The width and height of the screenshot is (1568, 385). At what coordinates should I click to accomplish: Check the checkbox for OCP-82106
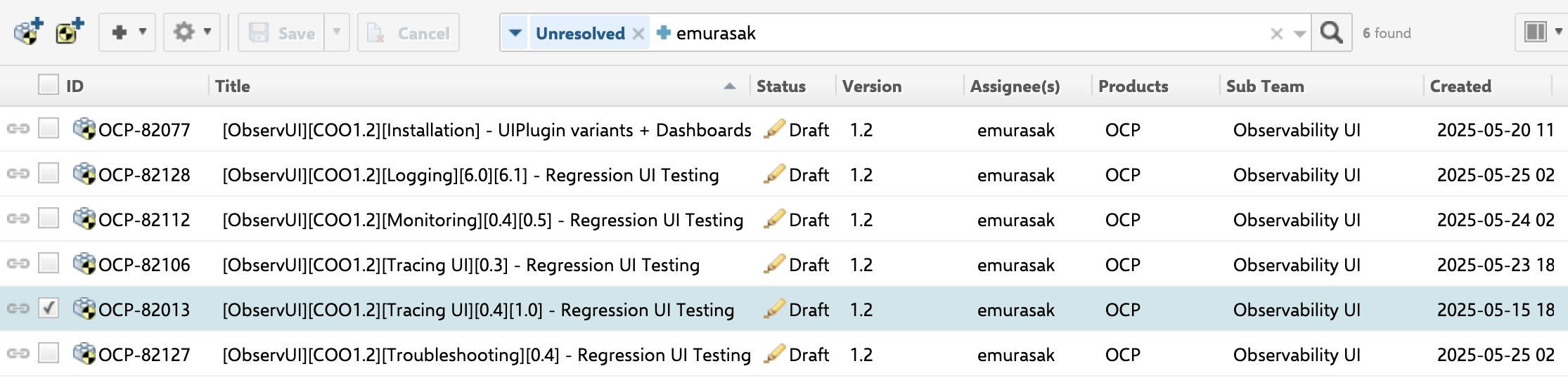(x=49, y=263)
